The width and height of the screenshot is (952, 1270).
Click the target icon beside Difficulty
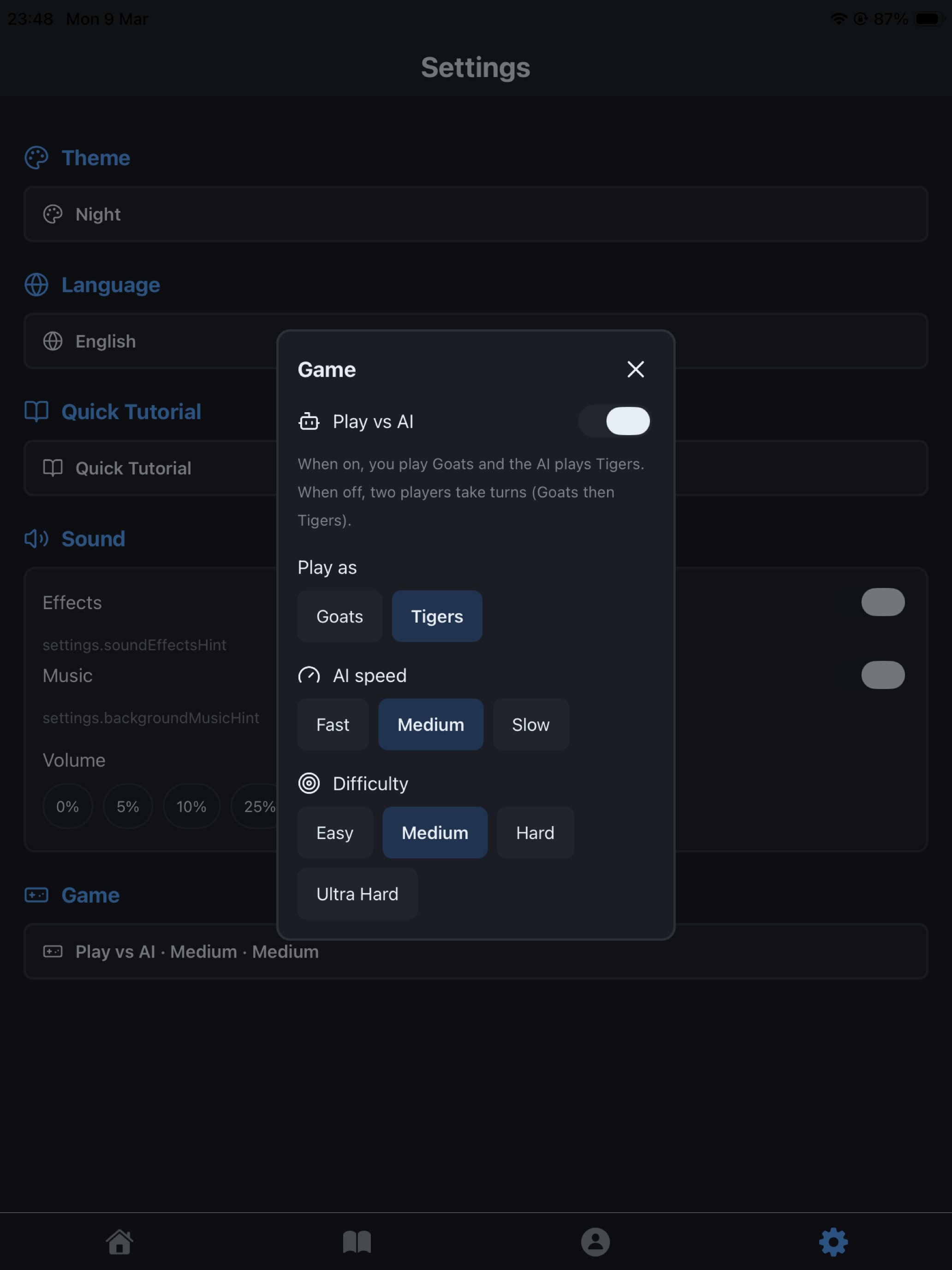pyautogui.click(x=309, y=783)
